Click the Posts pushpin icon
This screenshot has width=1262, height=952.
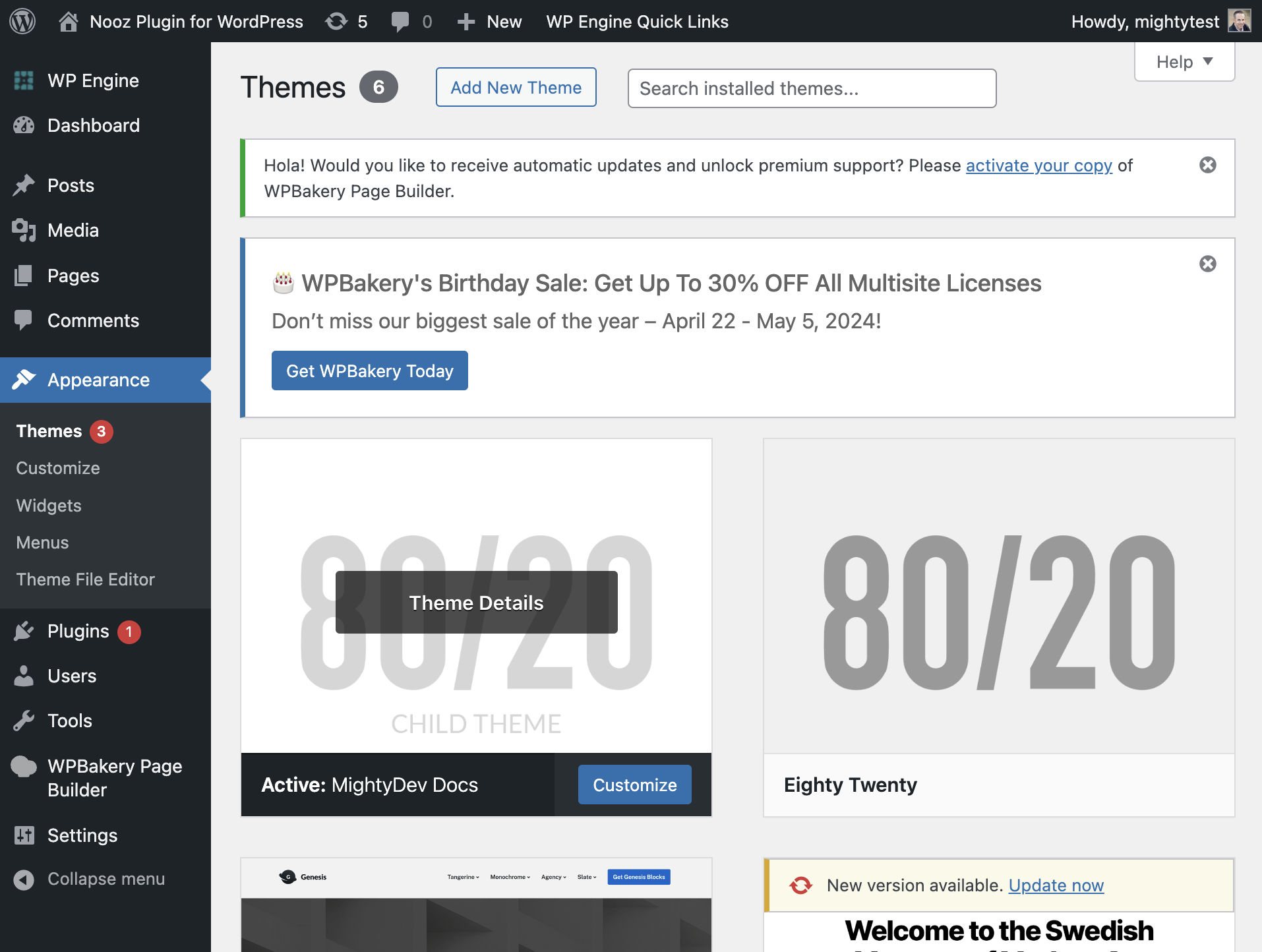click(x=24, y=185)
